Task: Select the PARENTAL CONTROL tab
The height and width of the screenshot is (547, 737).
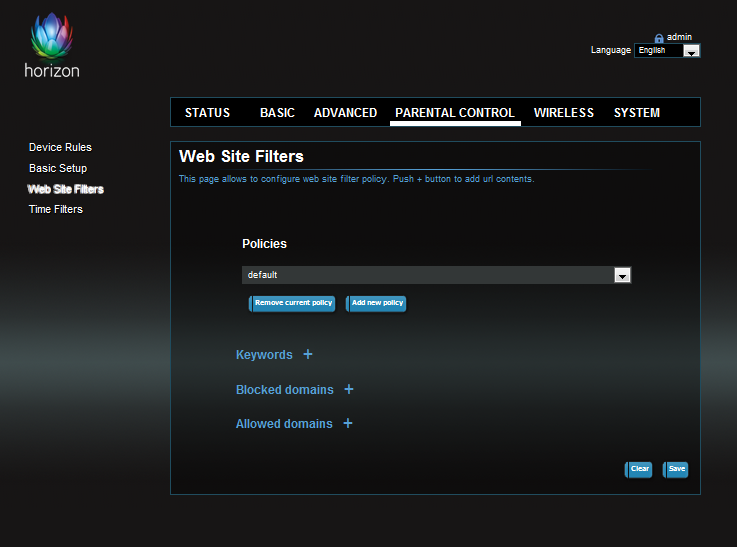Action: click(455, 113)
